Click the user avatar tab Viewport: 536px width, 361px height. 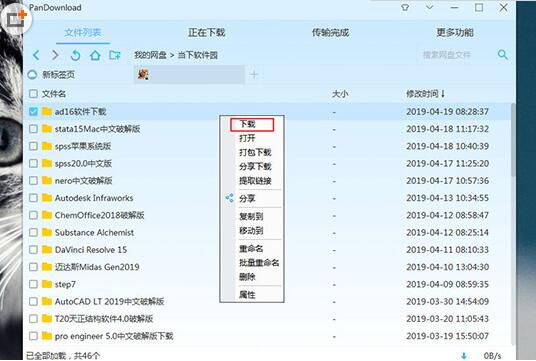tap(189, 75)
